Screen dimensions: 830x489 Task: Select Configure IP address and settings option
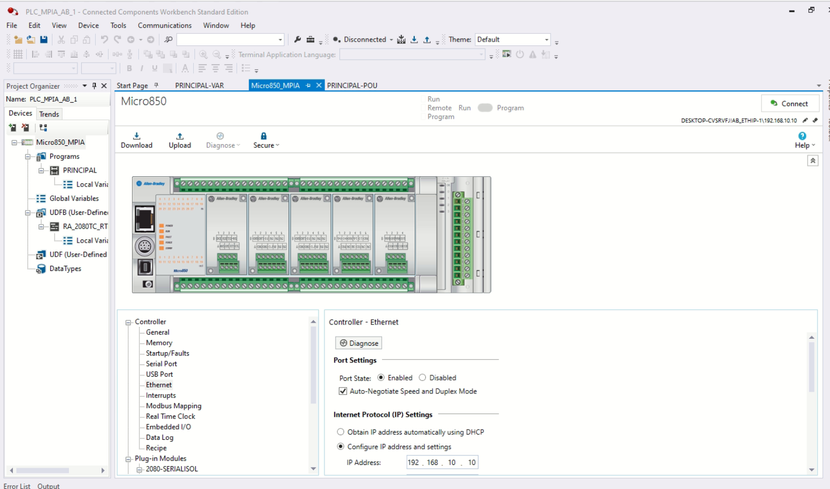[340, 446]
